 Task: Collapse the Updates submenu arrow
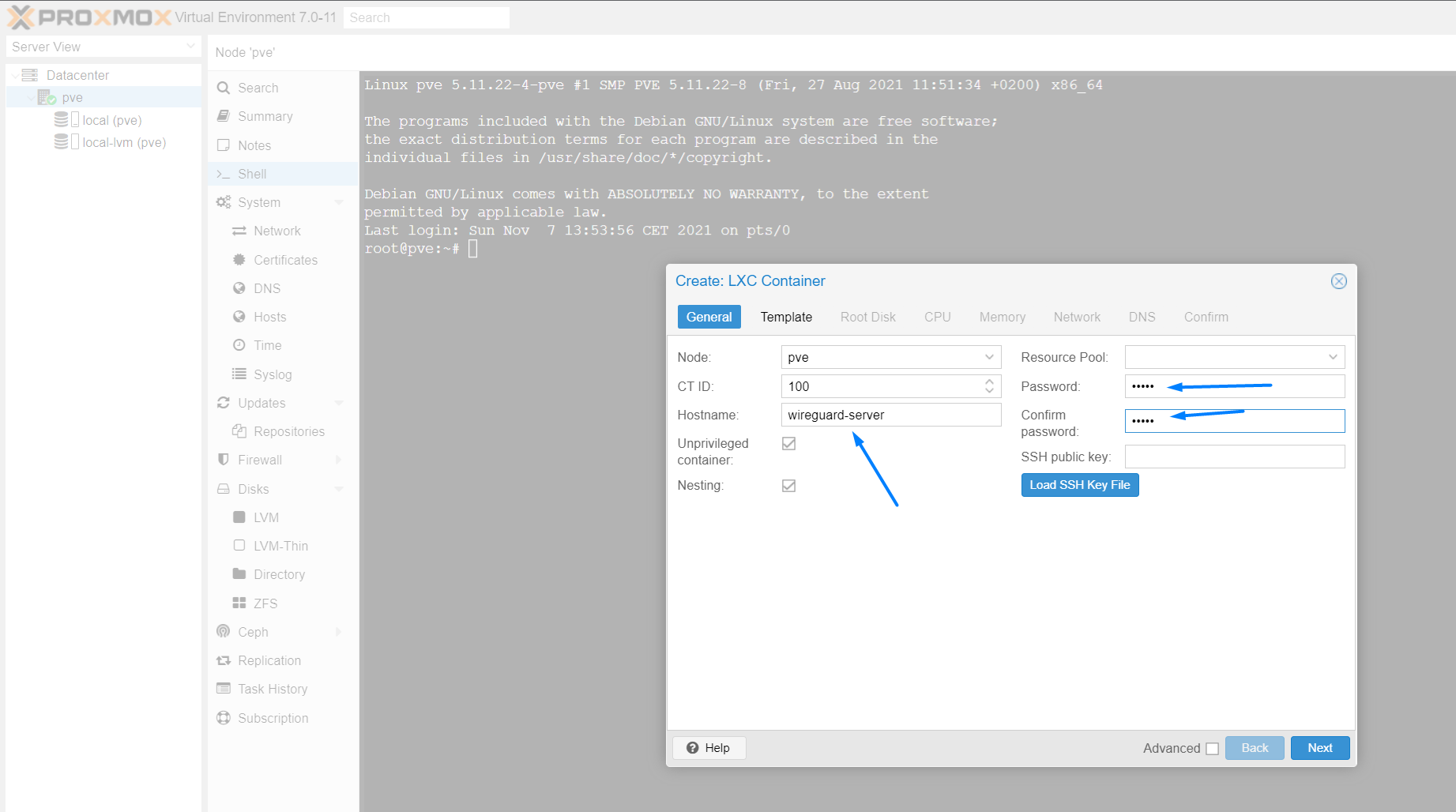click(x=339, y=403)
